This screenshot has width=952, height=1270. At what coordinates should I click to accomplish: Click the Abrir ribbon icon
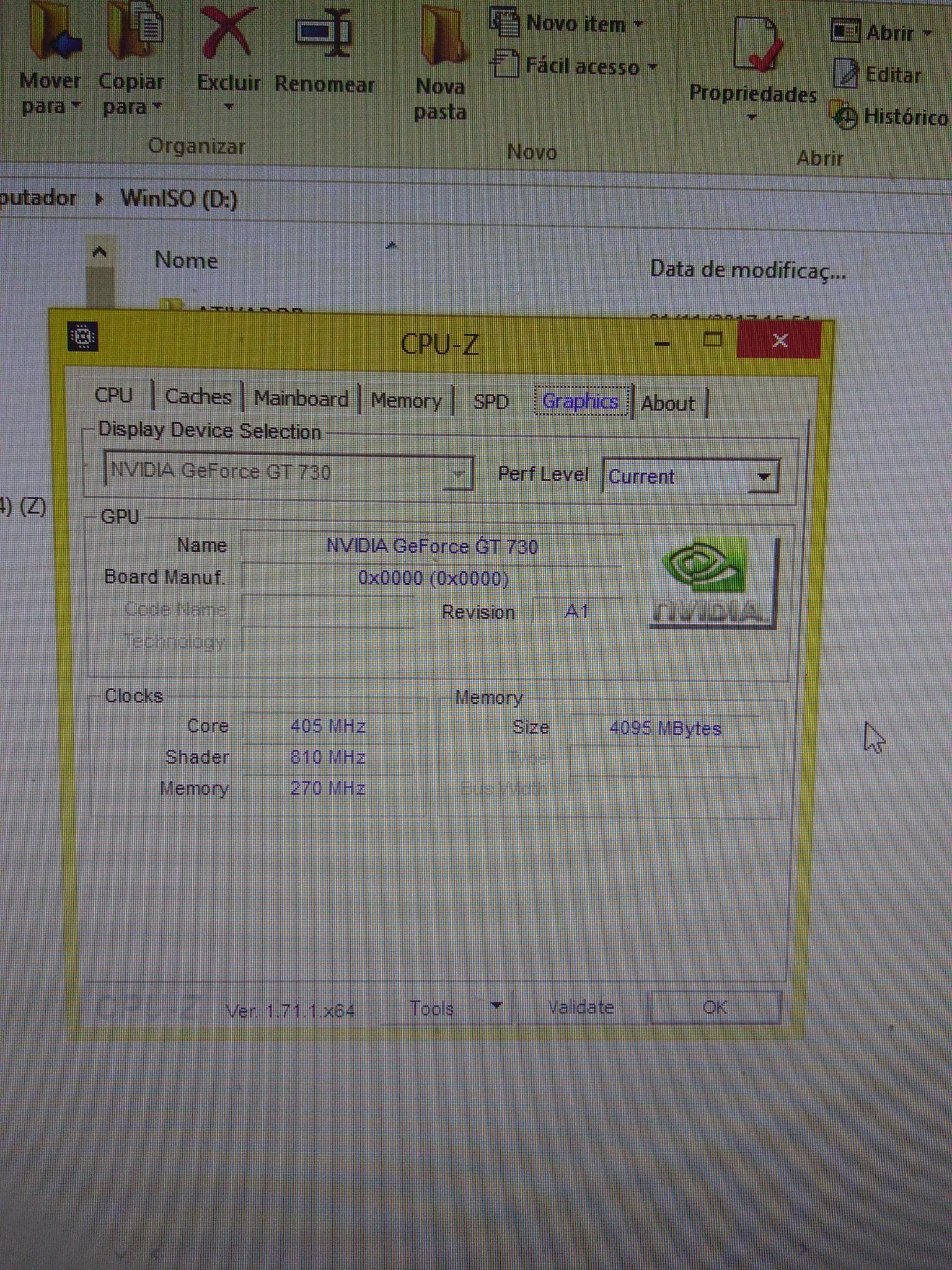tap(845, 31)
